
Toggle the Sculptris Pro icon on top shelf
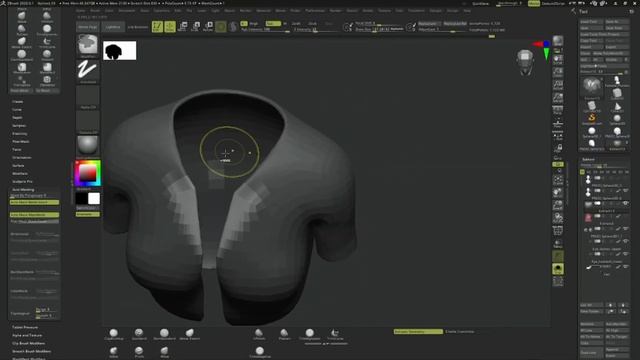pos(233,27)
